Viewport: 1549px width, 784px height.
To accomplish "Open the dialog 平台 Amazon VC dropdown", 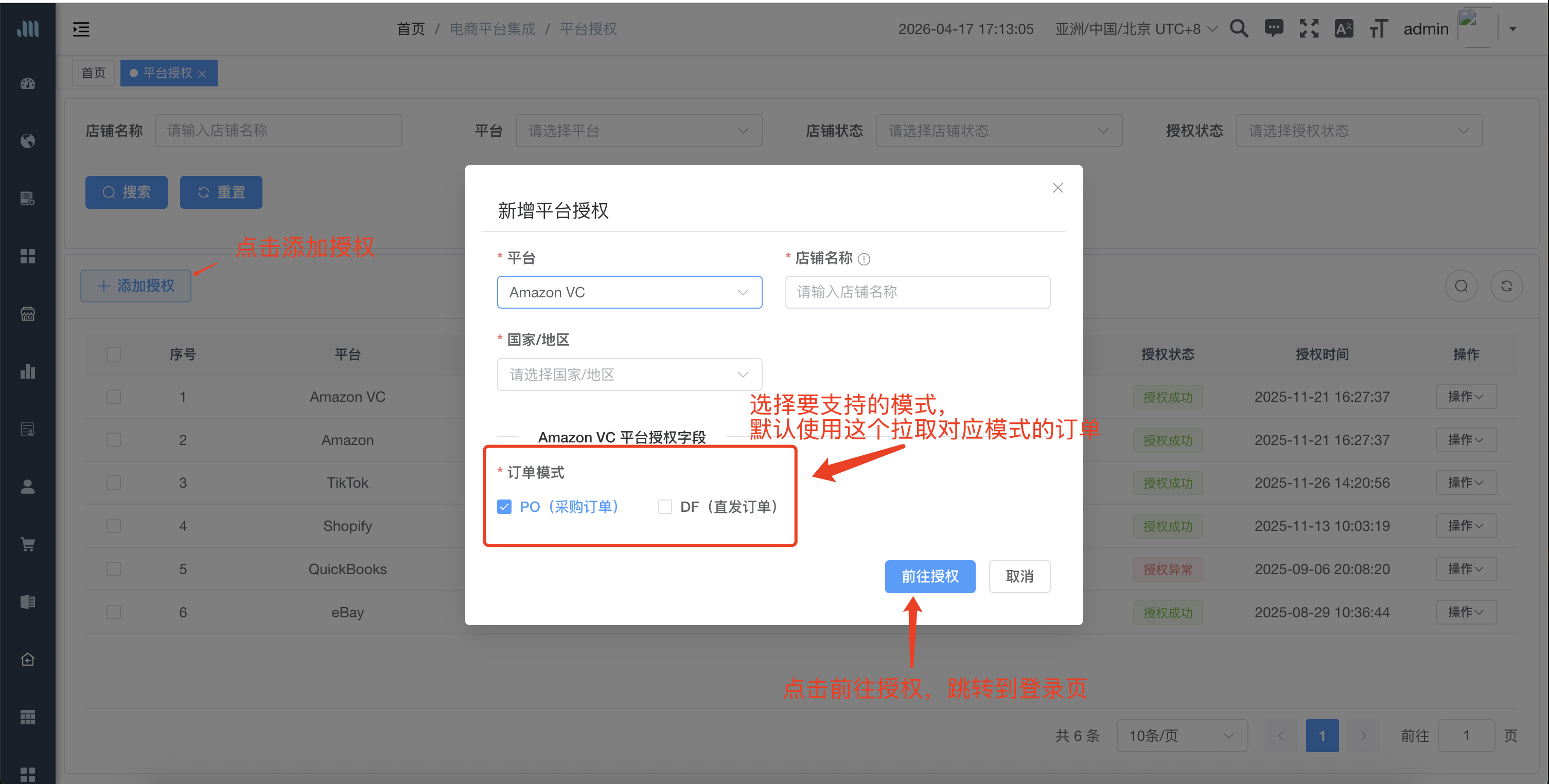I will tap(629, 292).
